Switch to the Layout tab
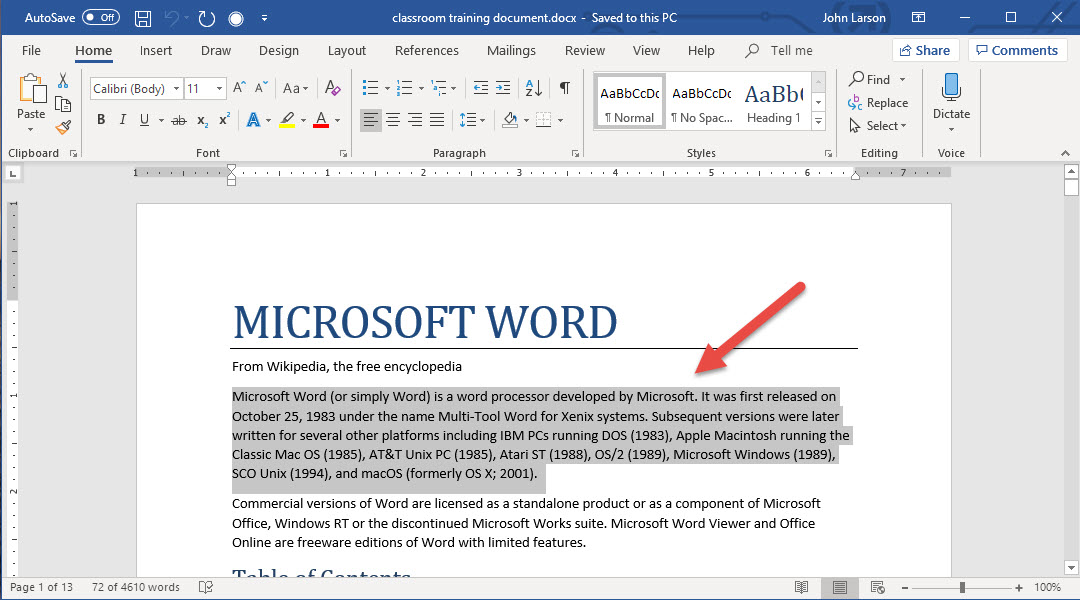1080x600 pixels. [347, 51]
